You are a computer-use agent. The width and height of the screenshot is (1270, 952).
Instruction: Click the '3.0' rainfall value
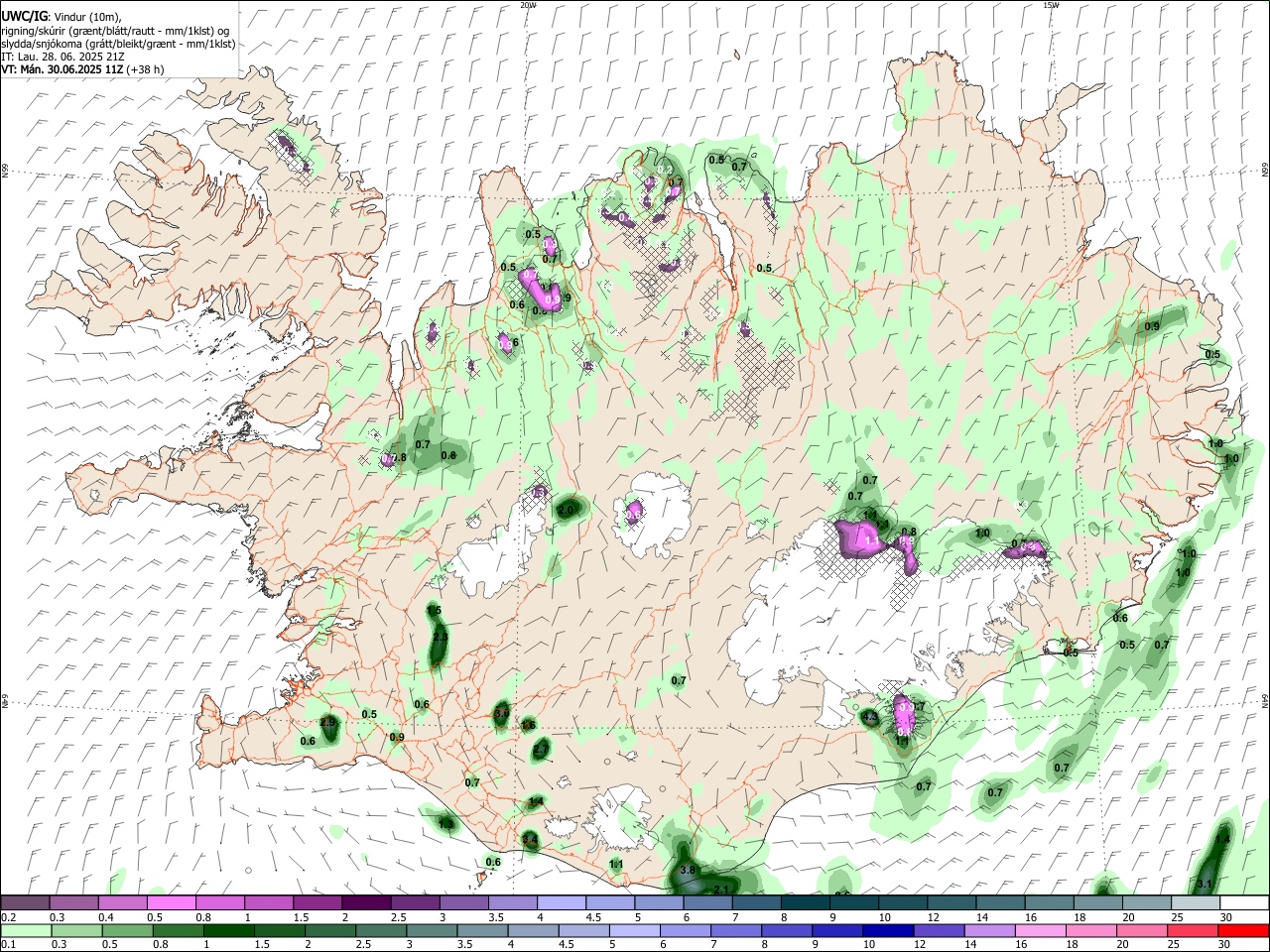[502, 712]
